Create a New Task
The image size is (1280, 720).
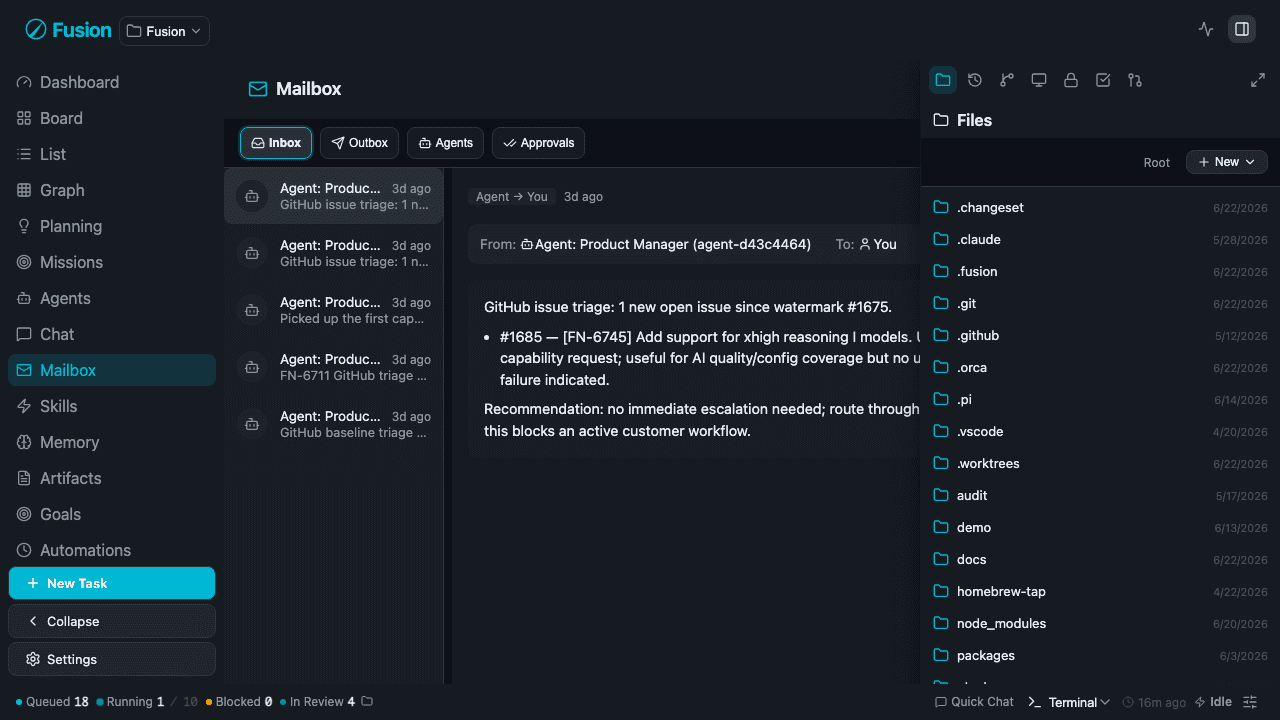[112, 583]
